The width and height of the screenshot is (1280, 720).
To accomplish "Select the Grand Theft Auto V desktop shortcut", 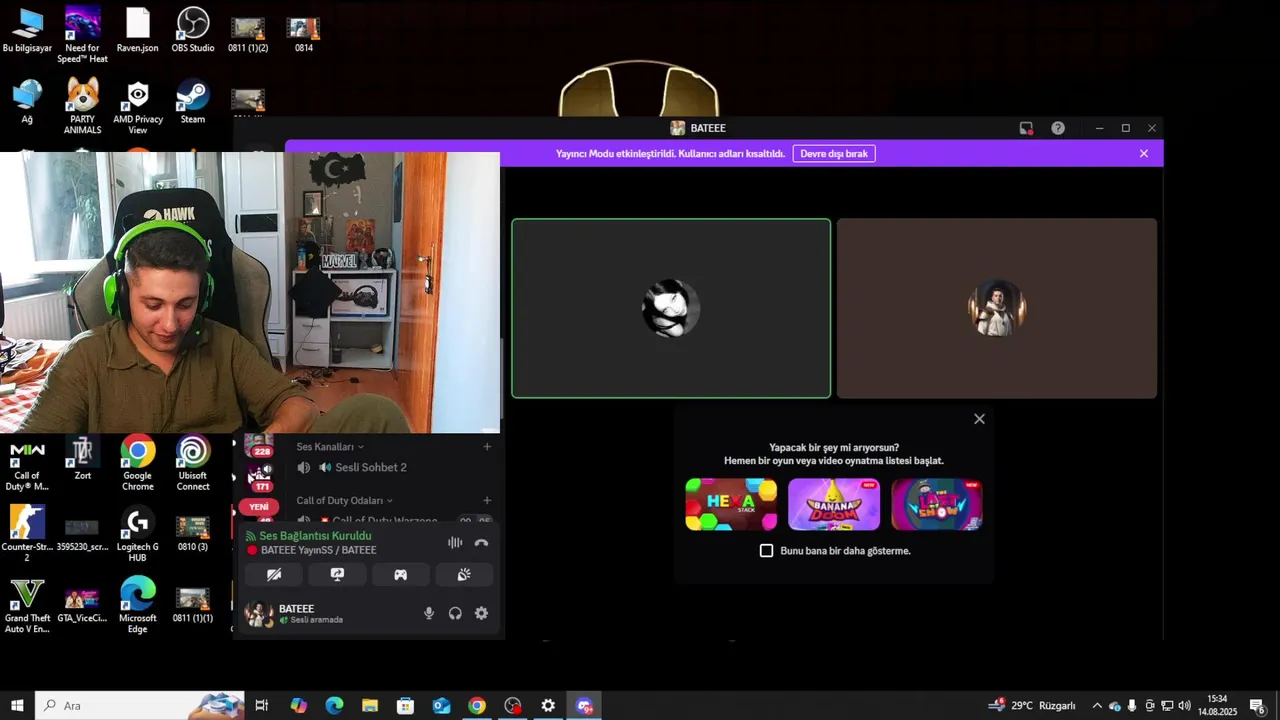I will tap(27, 606).
